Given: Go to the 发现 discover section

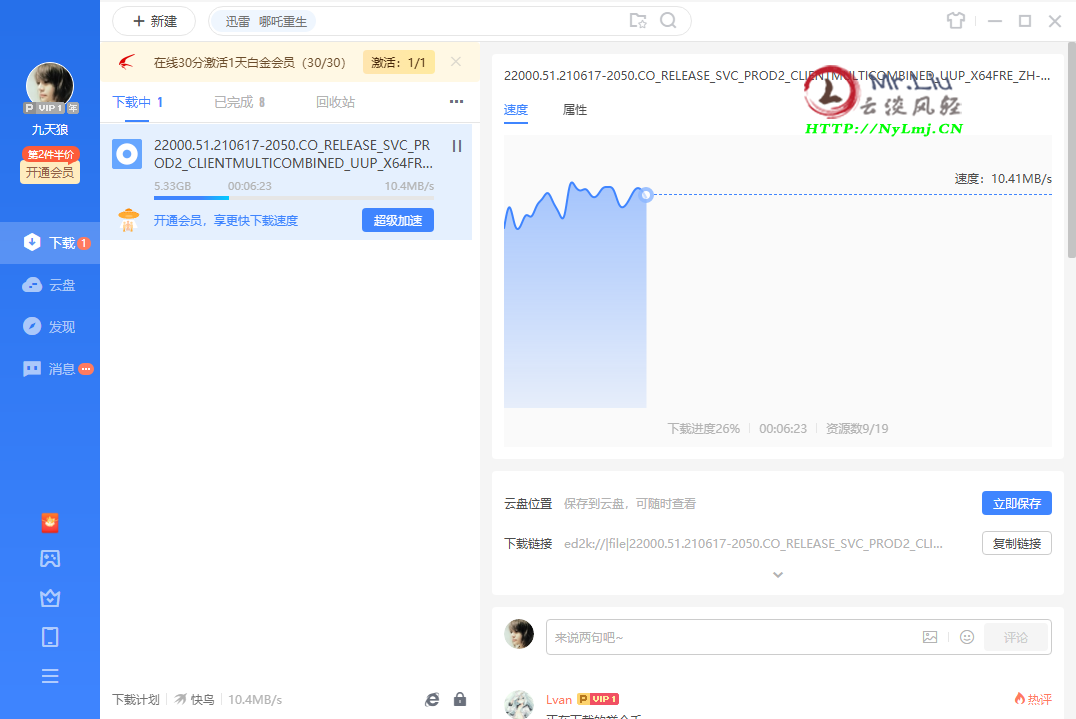Looking at the screenshot, I should (50, 327).
